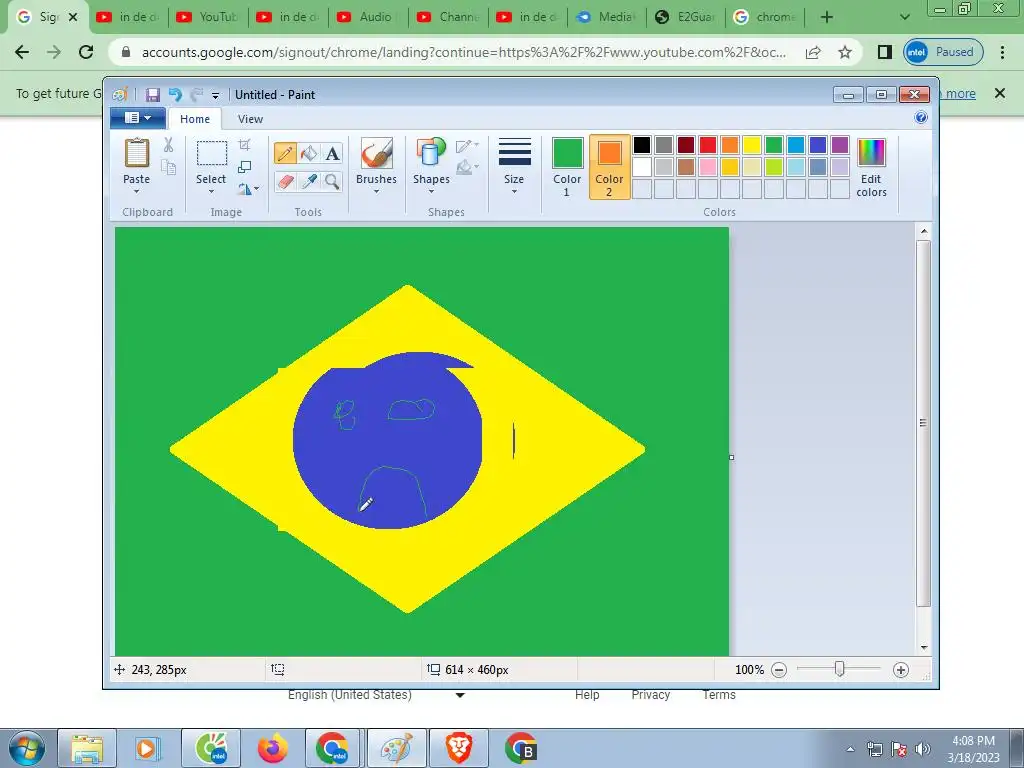
Task: Click the intel Paused profile button
Action: pyautogui.click(x=943, y=52)
